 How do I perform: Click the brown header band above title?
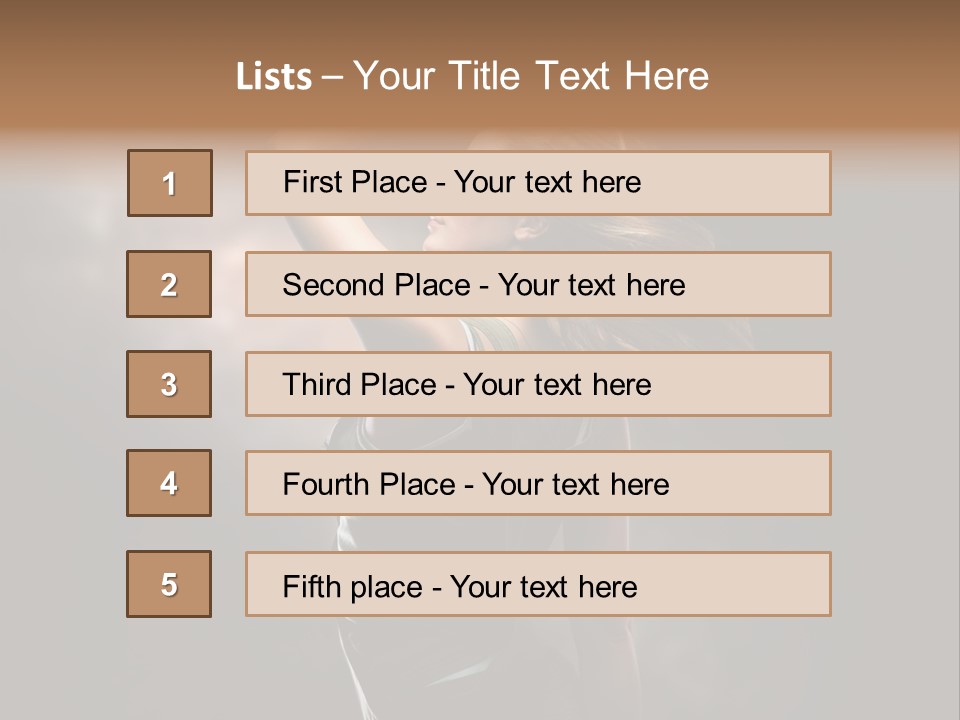pyautogui.click(x=480, y=25)
